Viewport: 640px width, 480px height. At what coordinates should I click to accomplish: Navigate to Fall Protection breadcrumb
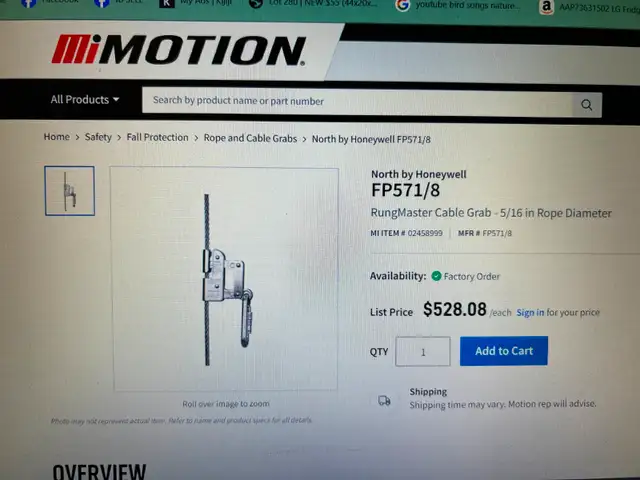(x=157, y=138)
